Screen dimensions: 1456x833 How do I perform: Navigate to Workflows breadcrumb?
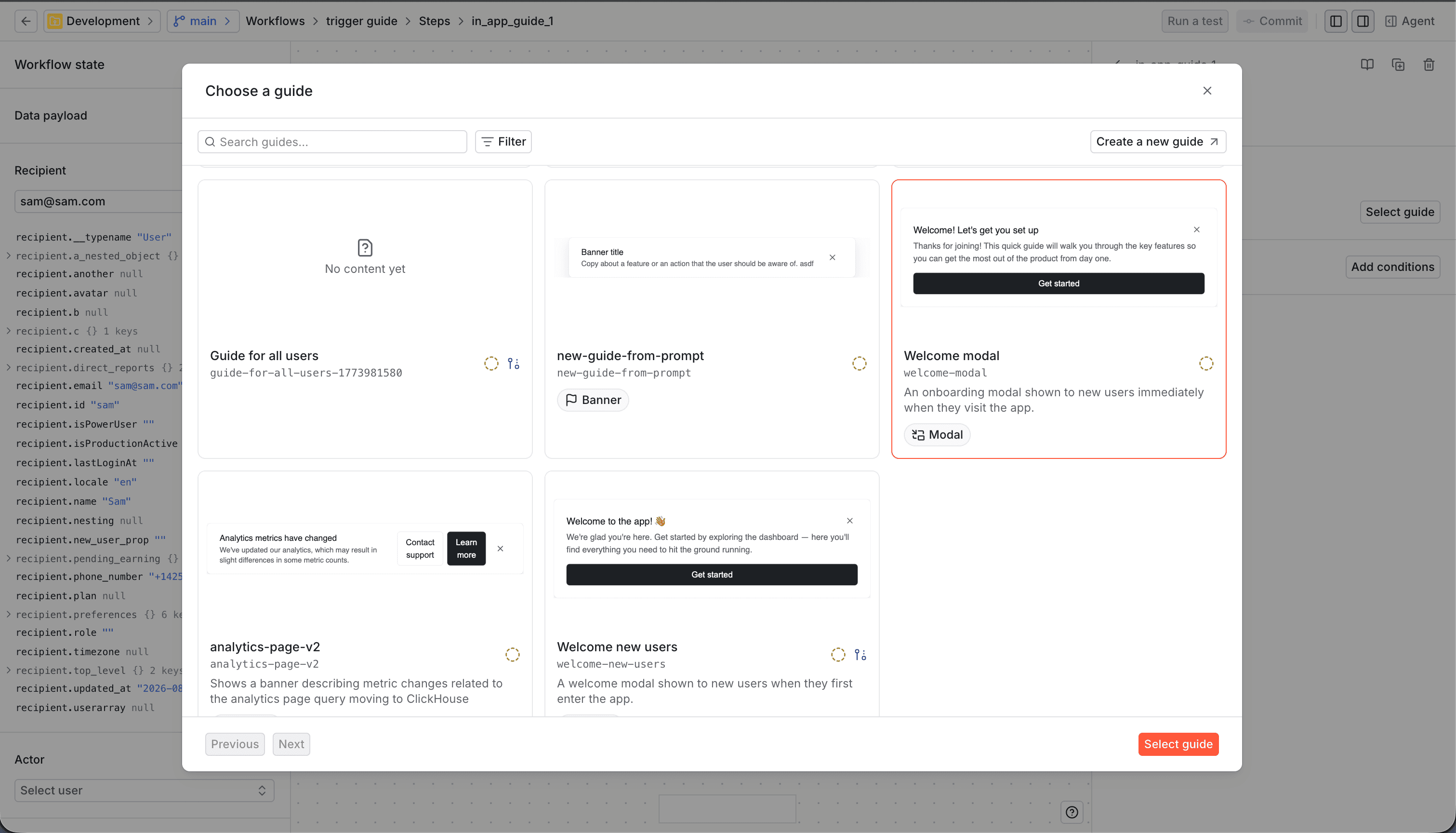[x=275, y=21]
